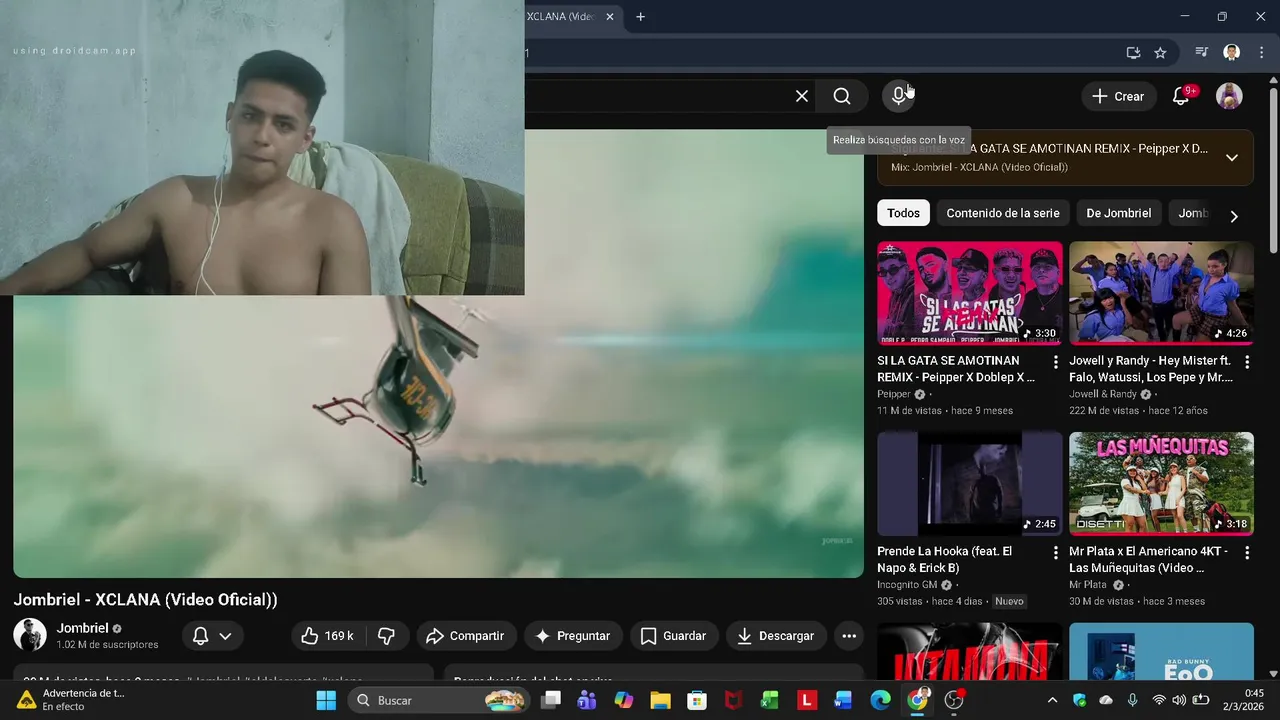Collapse the mix playlist panel chevron
The height and width of the screenshot is (720, 1280).
1232,157
